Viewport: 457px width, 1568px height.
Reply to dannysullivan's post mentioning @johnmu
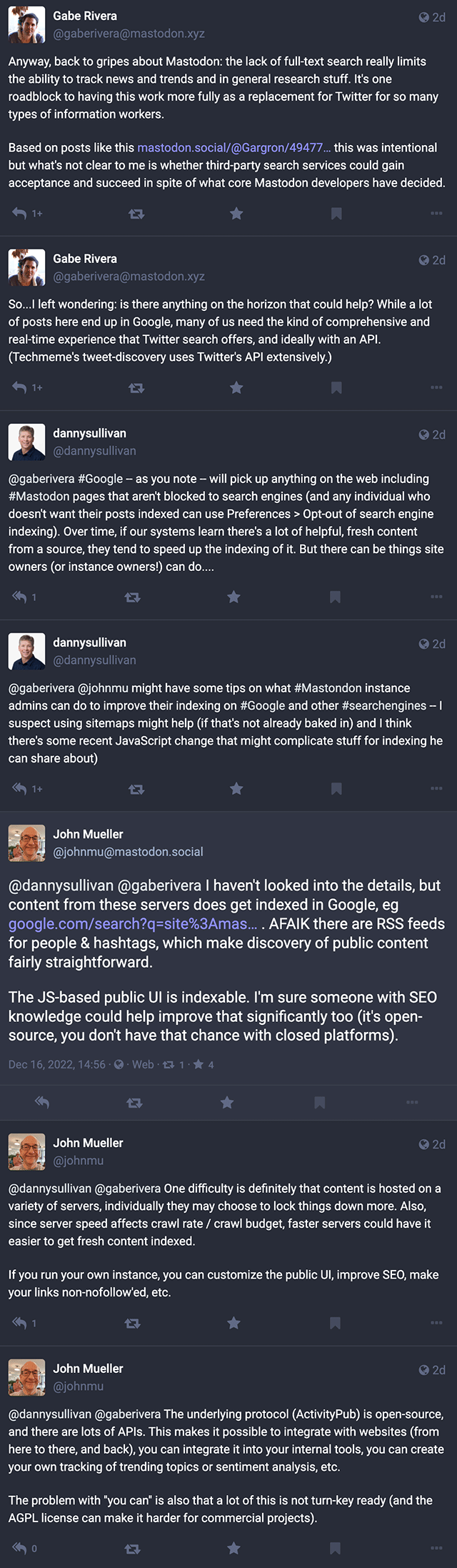20,788
